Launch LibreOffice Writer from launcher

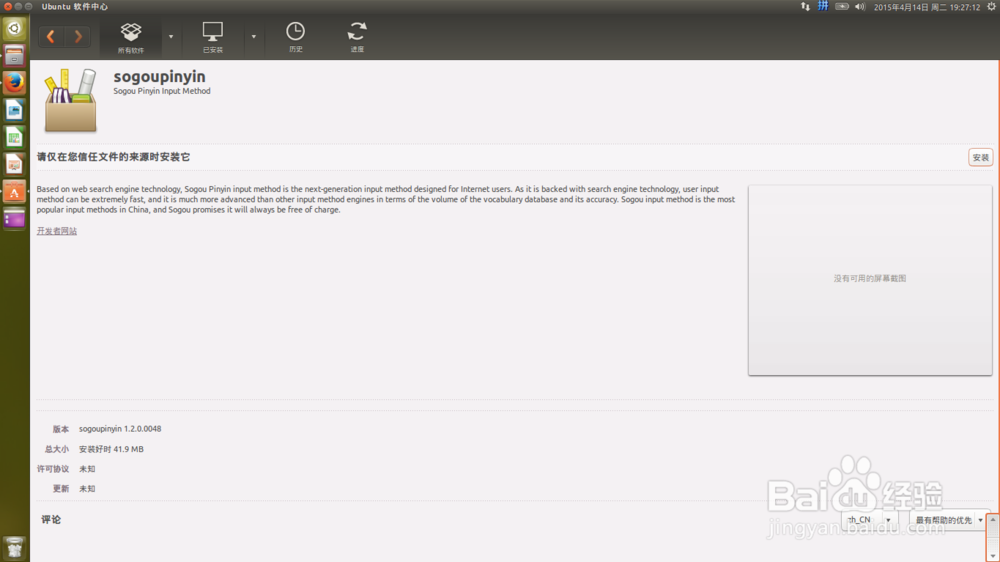[x=14, y=110]
